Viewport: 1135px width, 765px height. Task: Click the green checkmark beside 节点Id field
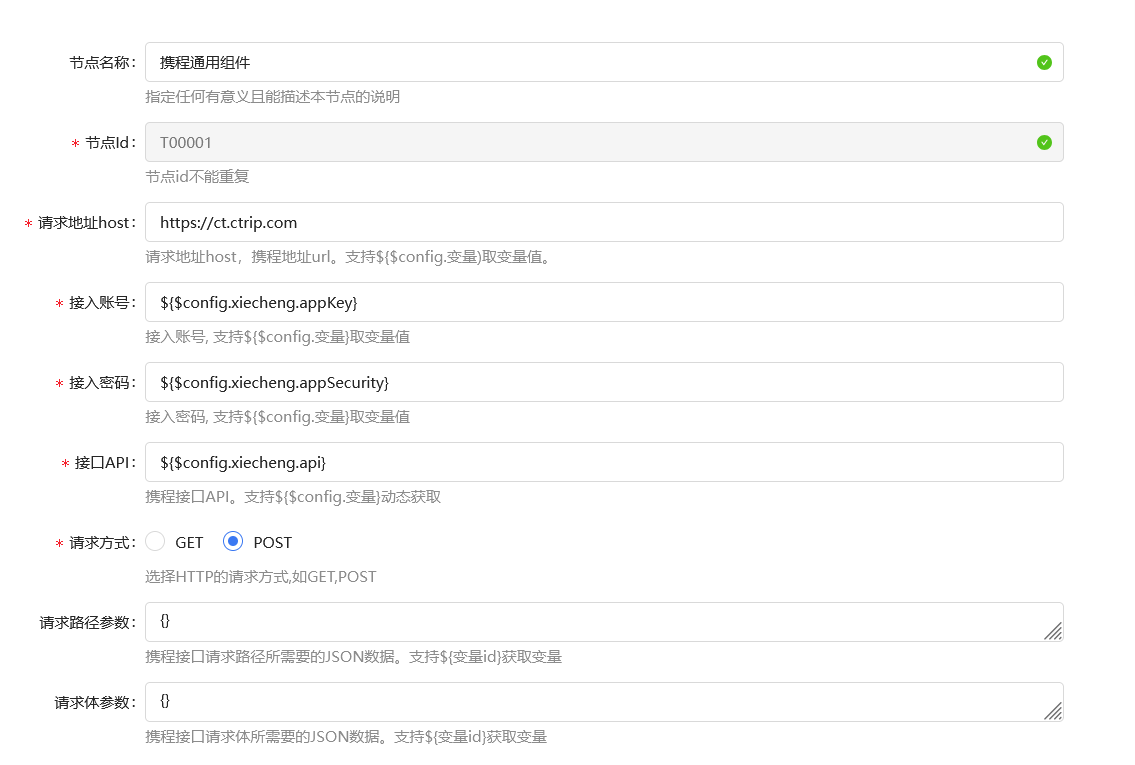1044,142
